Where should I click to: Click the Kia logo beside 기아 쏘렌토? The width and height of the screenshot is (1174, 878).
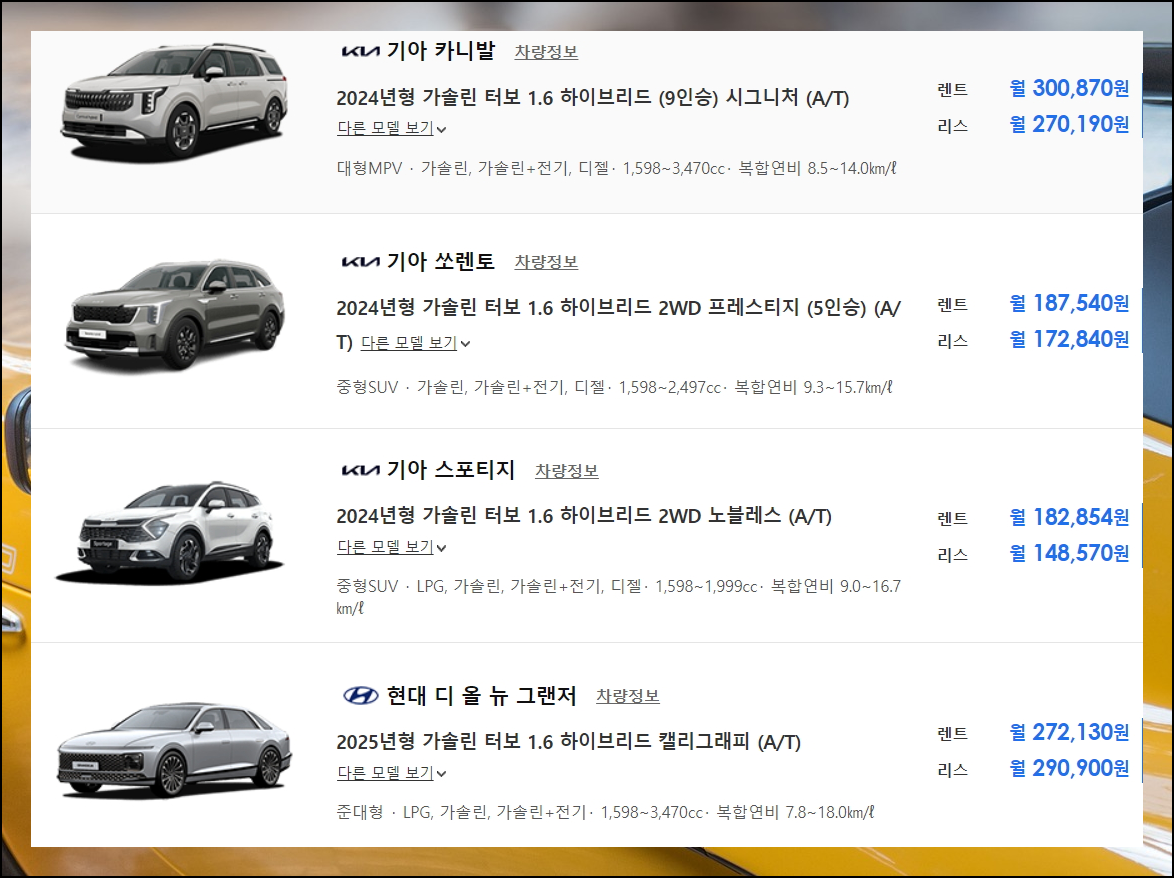pyautogui.click(x=361, y=261)
